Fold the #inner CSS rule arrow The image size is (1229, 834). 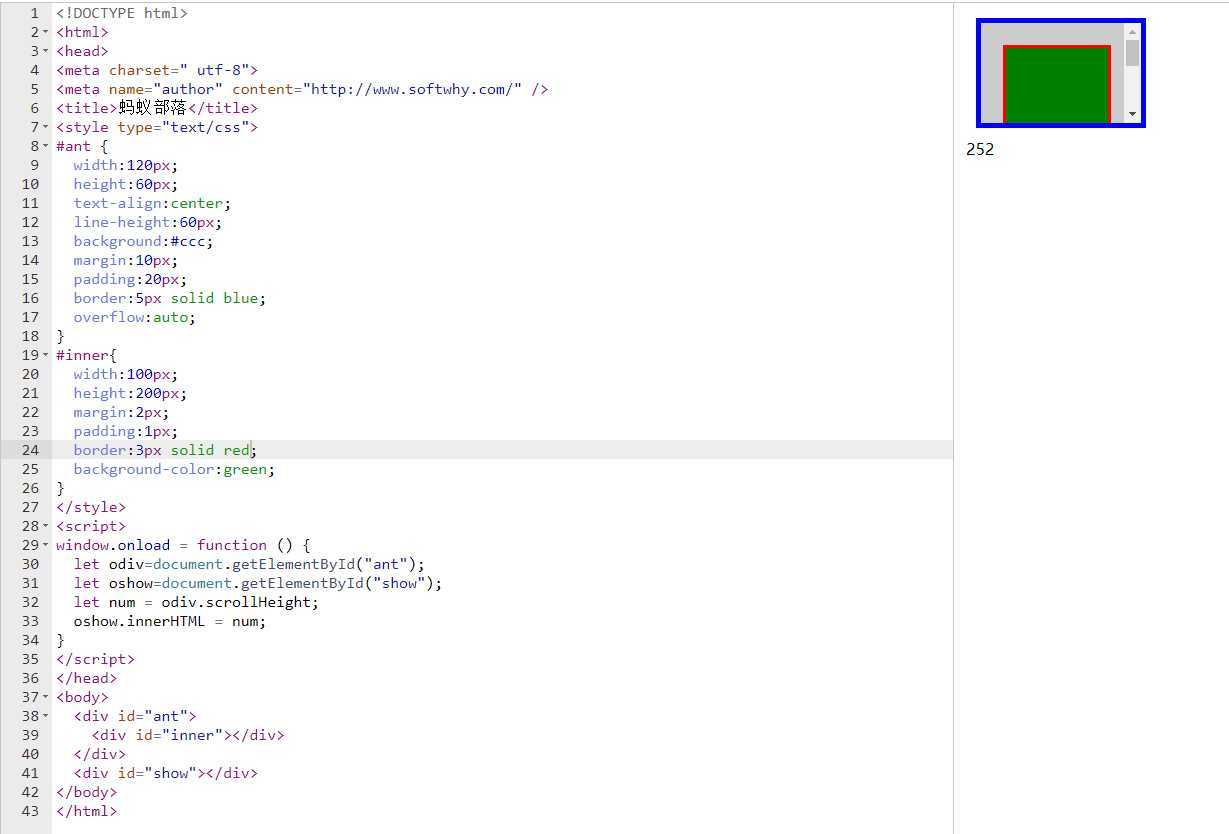point(46,356)
